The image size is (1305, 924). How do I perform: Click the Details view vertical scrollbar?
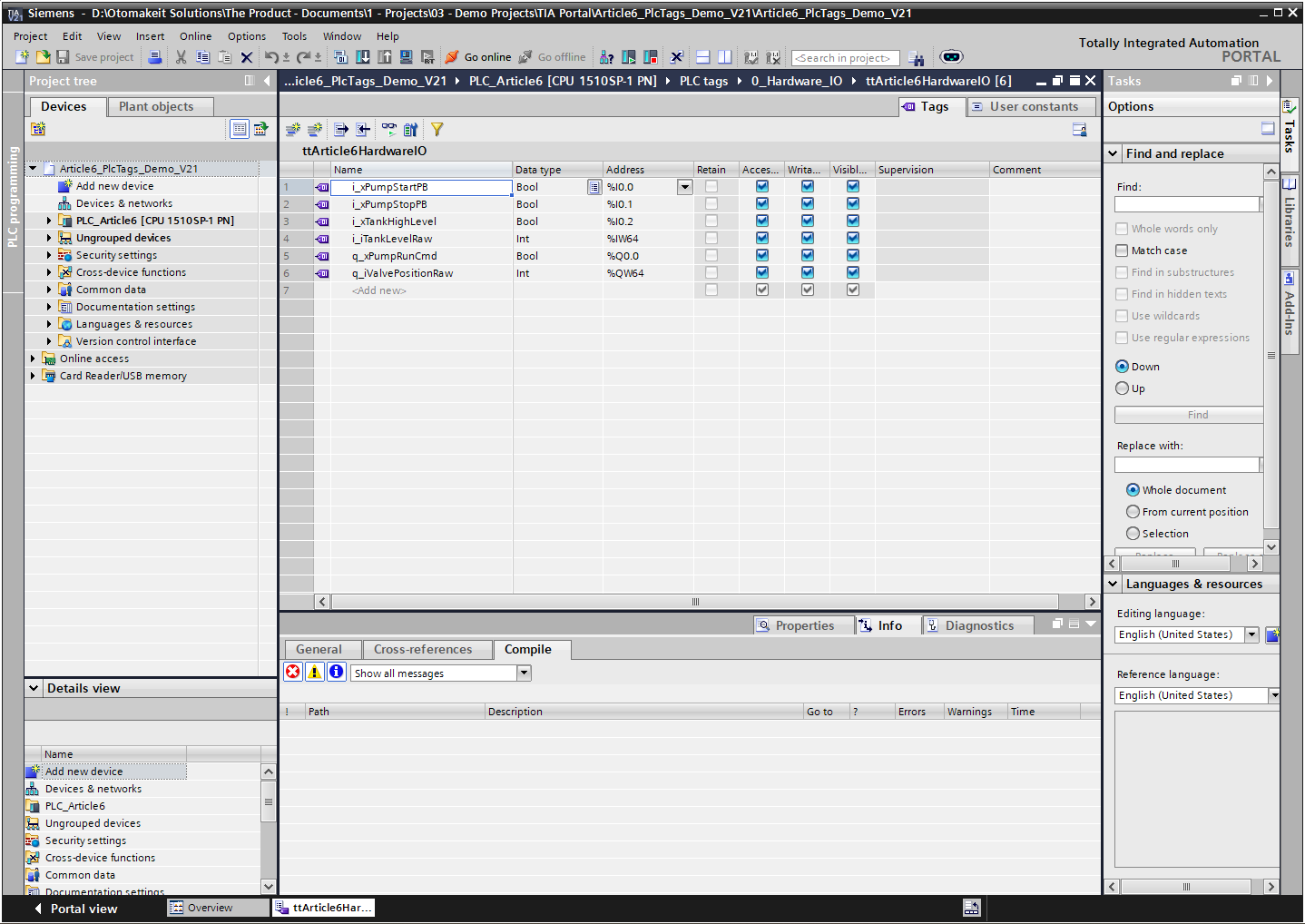(x=268, y=830)
